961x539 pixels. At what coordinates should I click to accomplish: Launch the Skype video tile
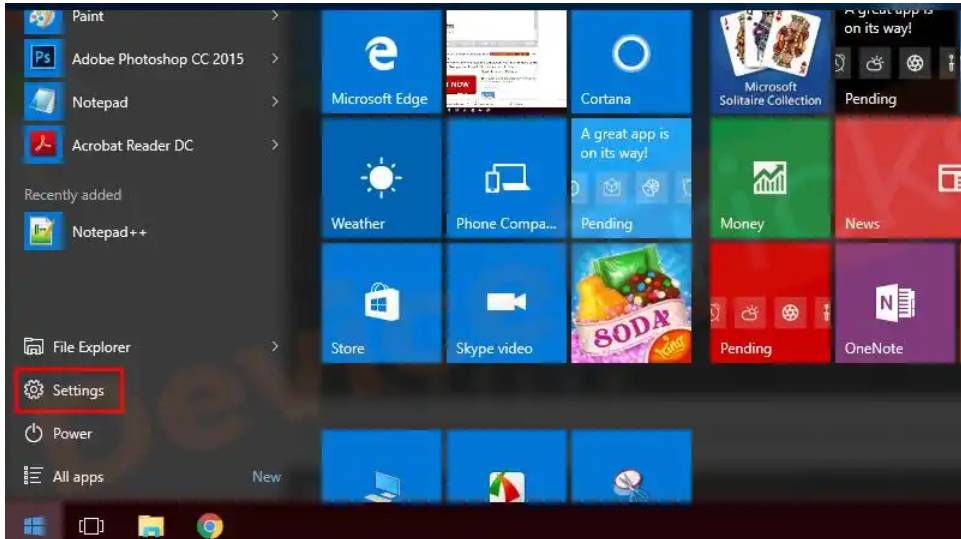[506, 303]
